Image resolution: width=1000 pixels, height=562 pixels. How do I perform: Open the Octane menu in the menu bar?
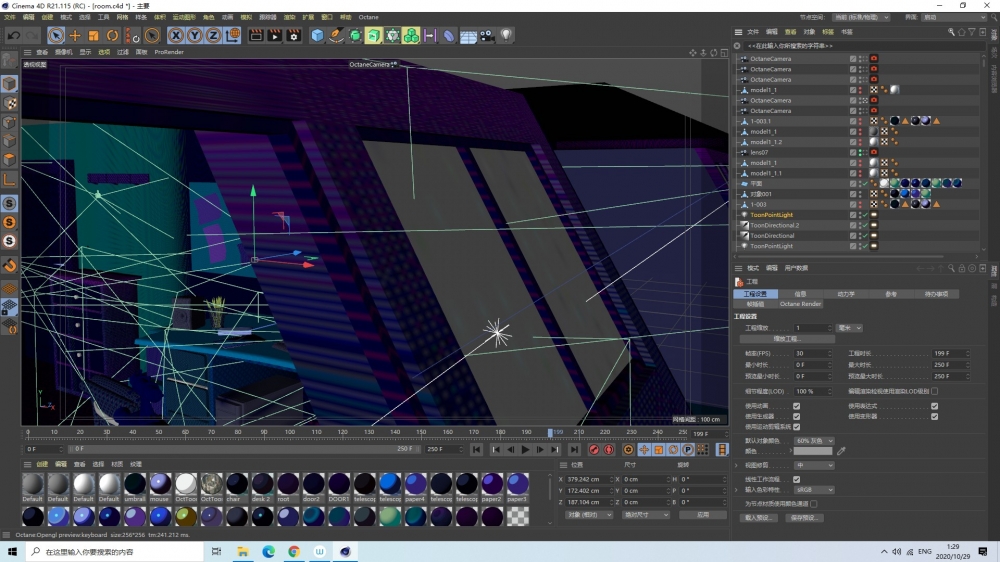[368, 17]
